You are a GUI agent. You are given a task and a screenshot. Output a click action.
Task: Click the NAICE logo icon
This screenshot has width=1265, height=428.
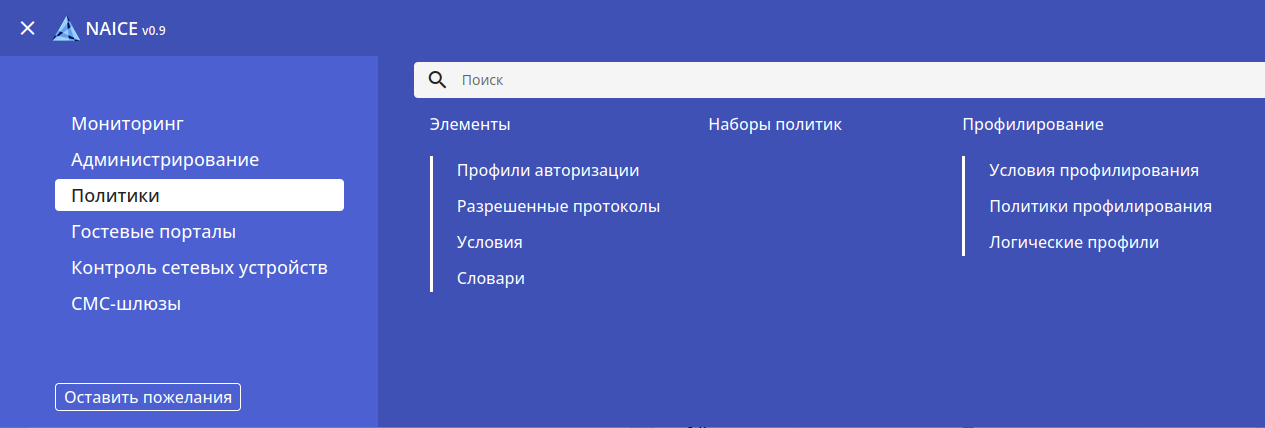click(x=67, y=29)
